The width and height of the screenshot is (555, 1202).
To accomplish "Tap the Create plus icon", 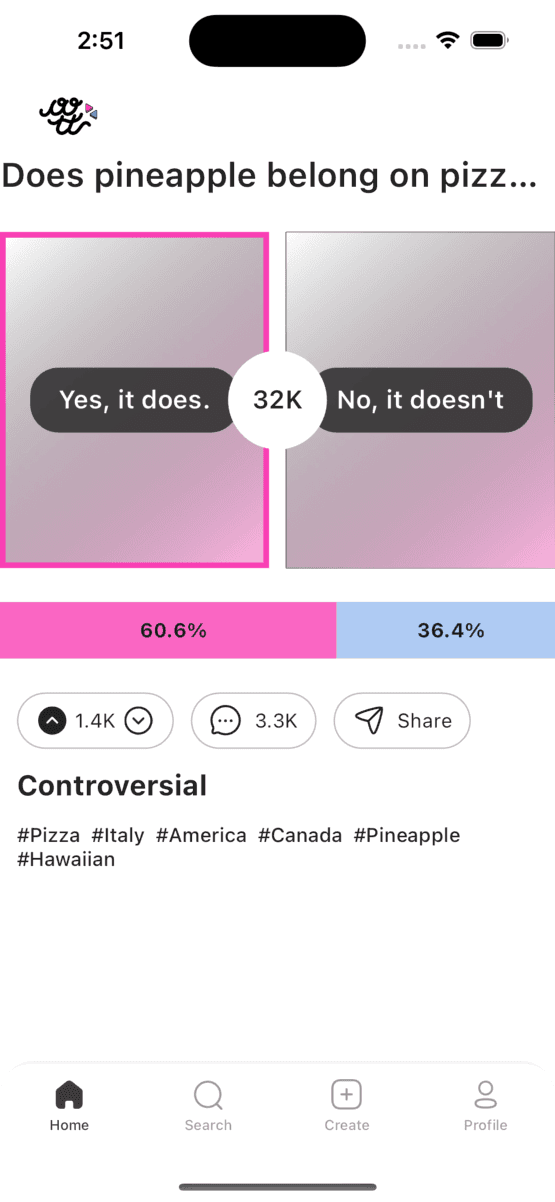I will (x=346, y=1095).
